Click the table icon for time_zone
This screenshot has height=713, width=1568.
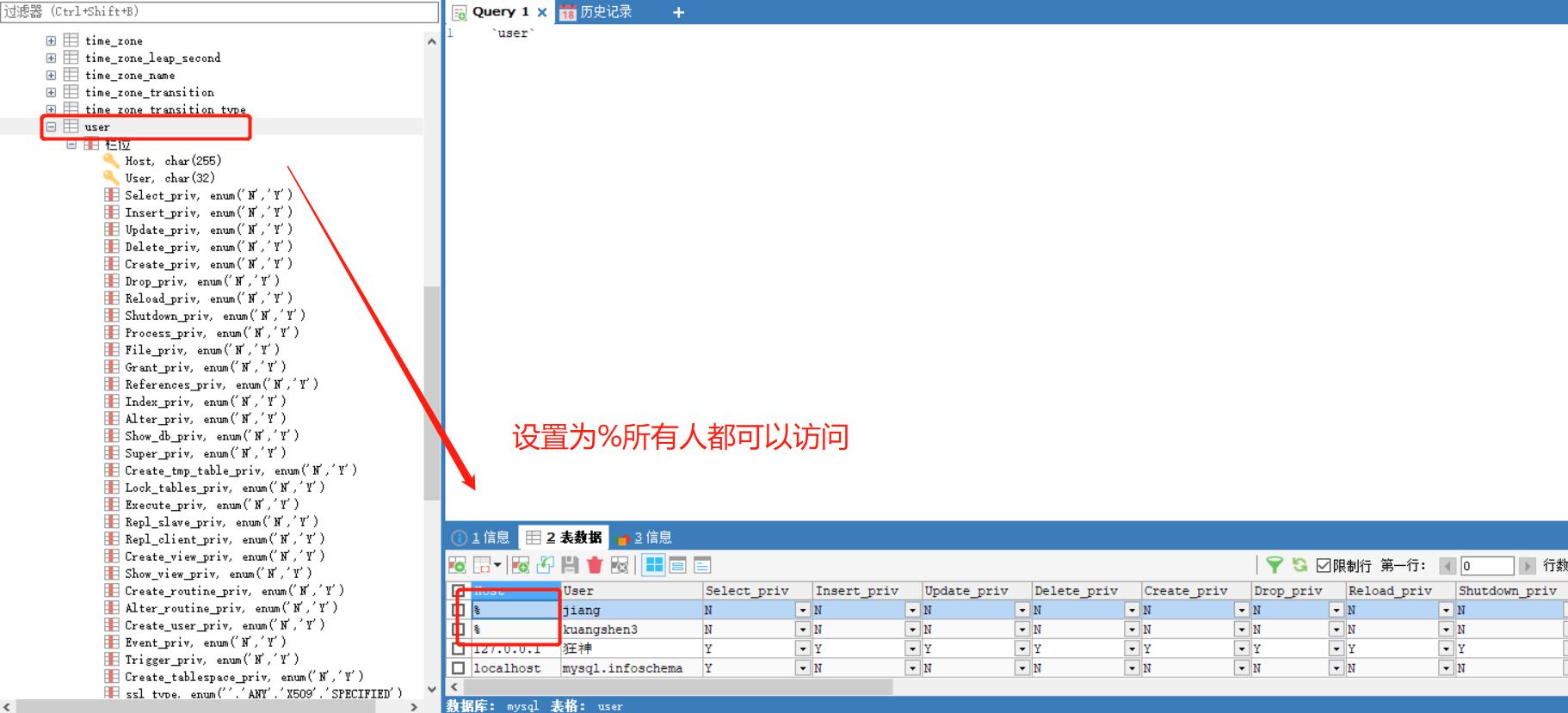pyautogui.click(x=71, y=40)
